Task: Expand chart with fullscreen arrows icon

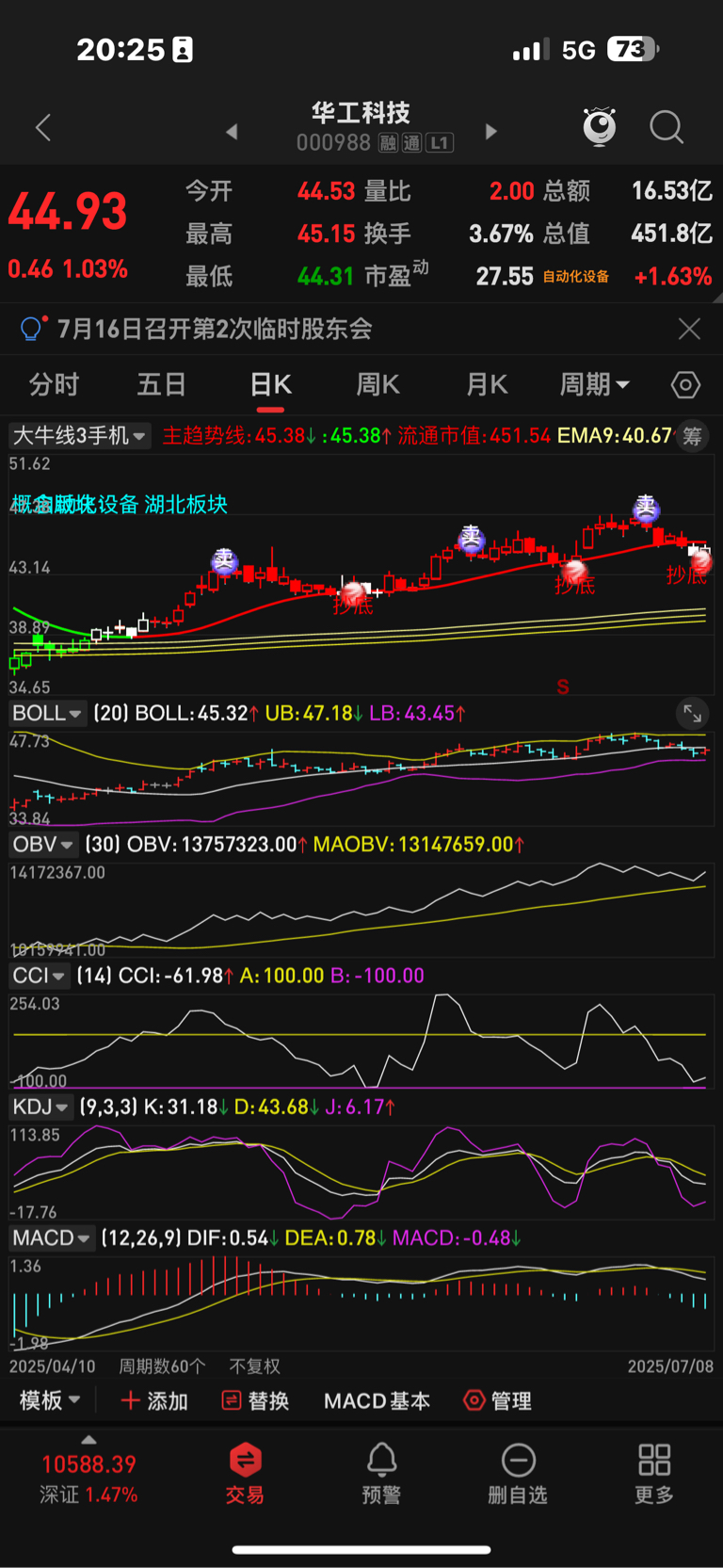Action: pyautogui.click(x=692, y=714)
